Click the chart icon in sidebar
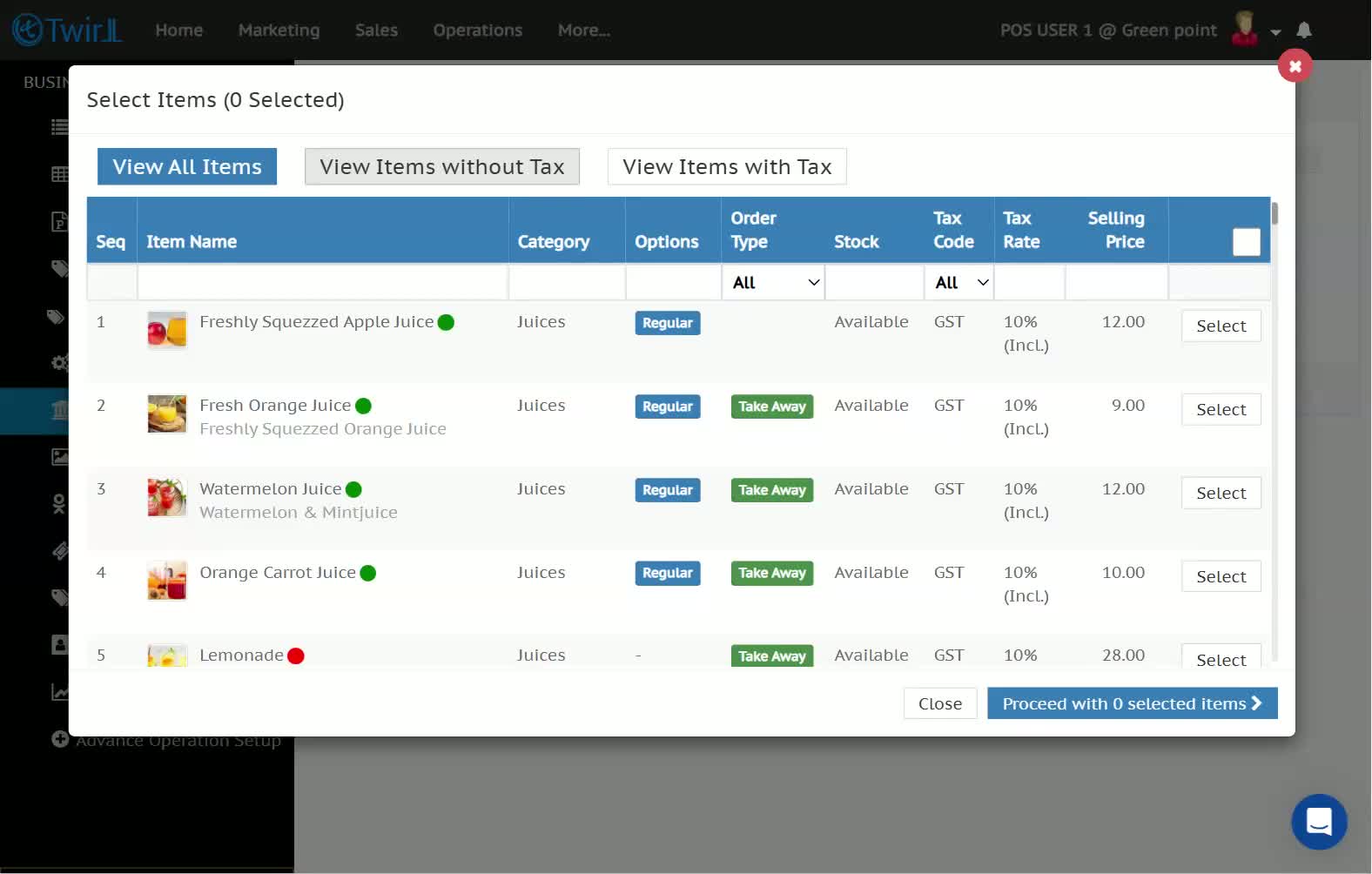The image size is (1372, 874). coord(60,692)
